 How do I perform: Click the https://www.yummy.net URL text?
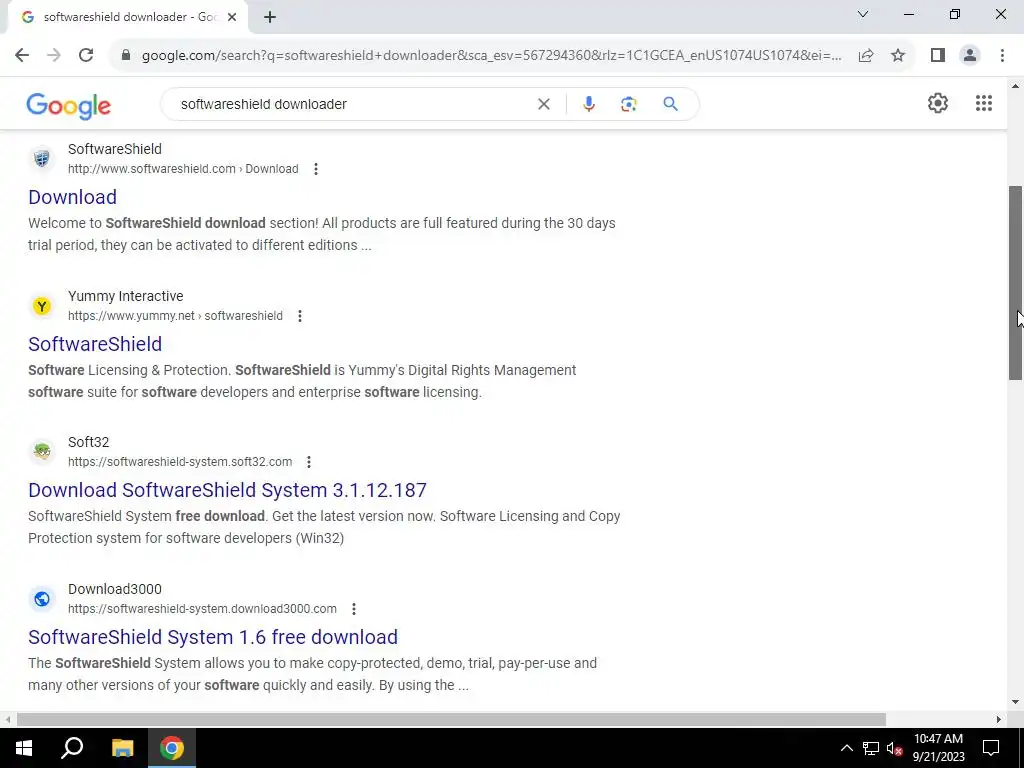click(131, 316)
